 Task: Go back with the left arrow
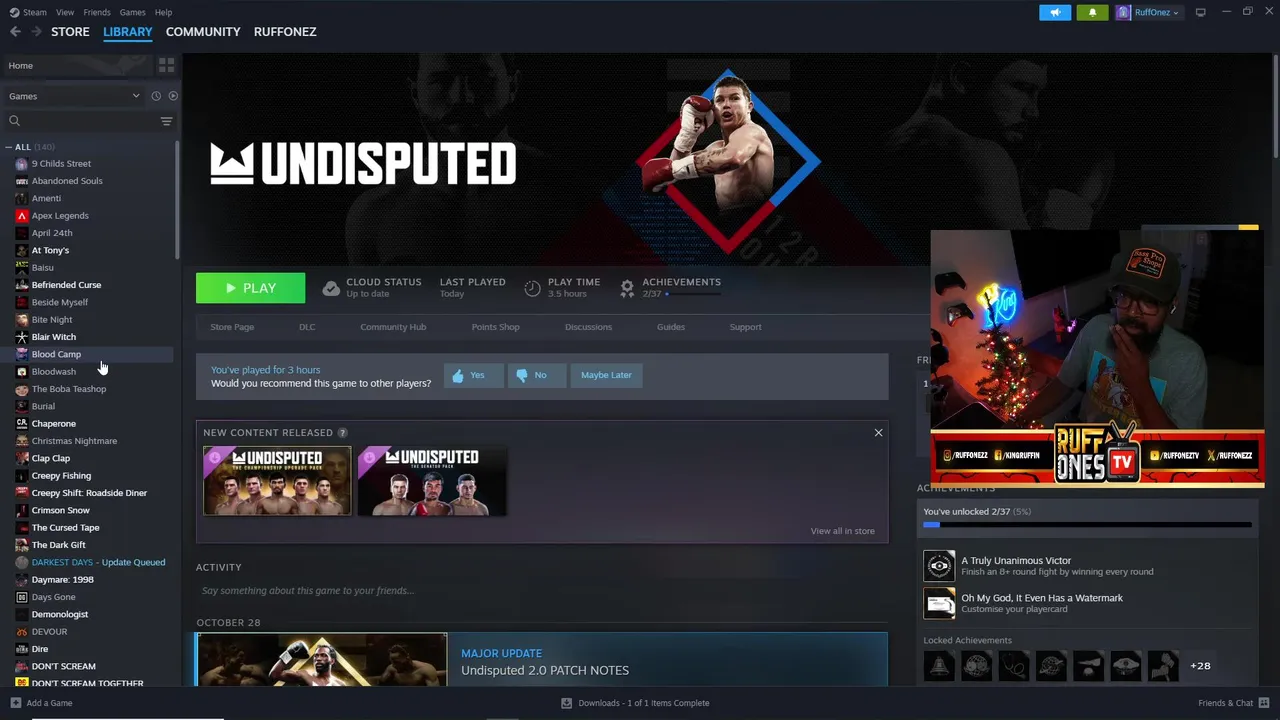pos(15,32)
